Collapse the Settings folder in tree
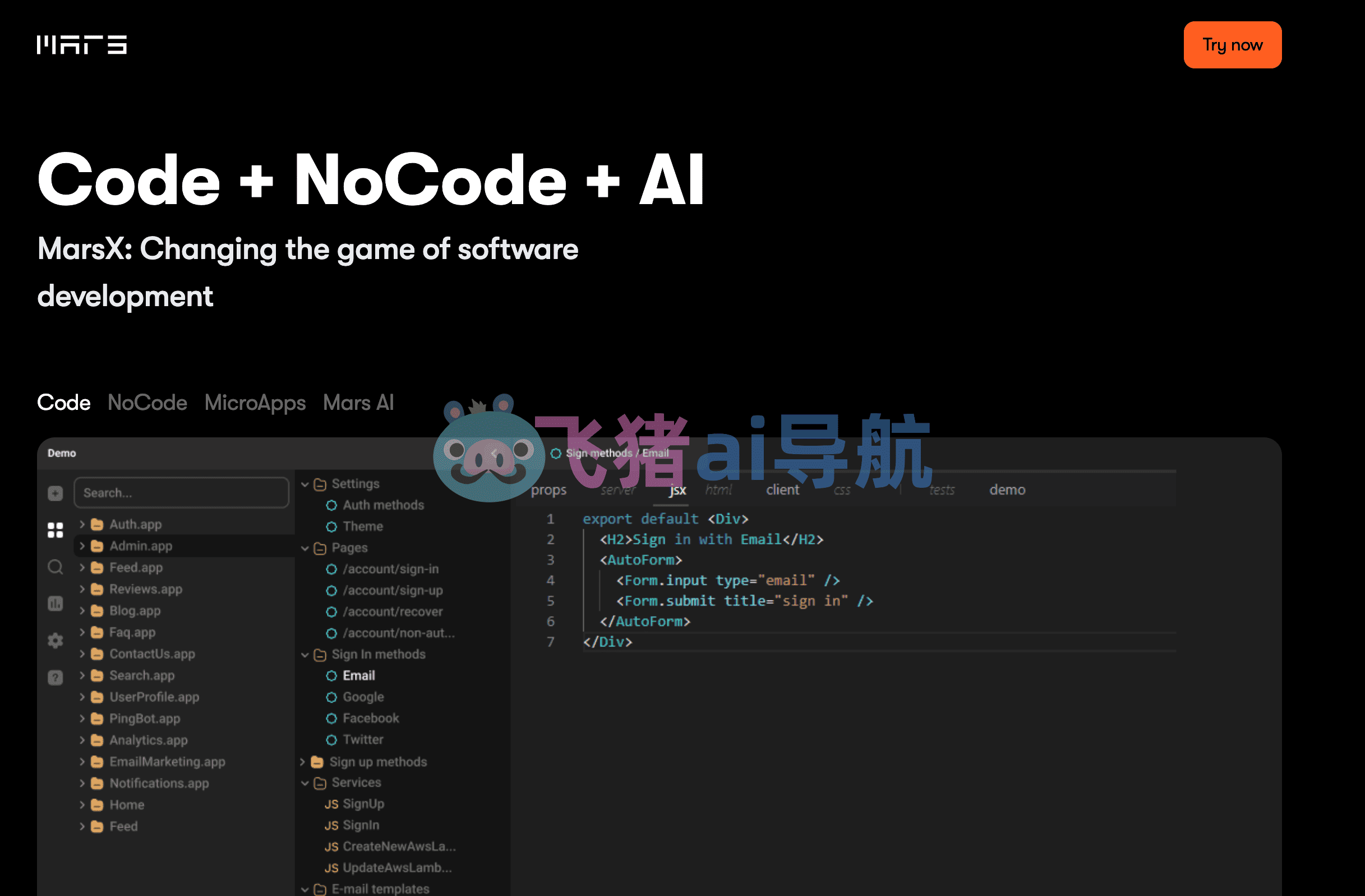The height and width of the screenshot is (896, 1365). tap(305, 484)
